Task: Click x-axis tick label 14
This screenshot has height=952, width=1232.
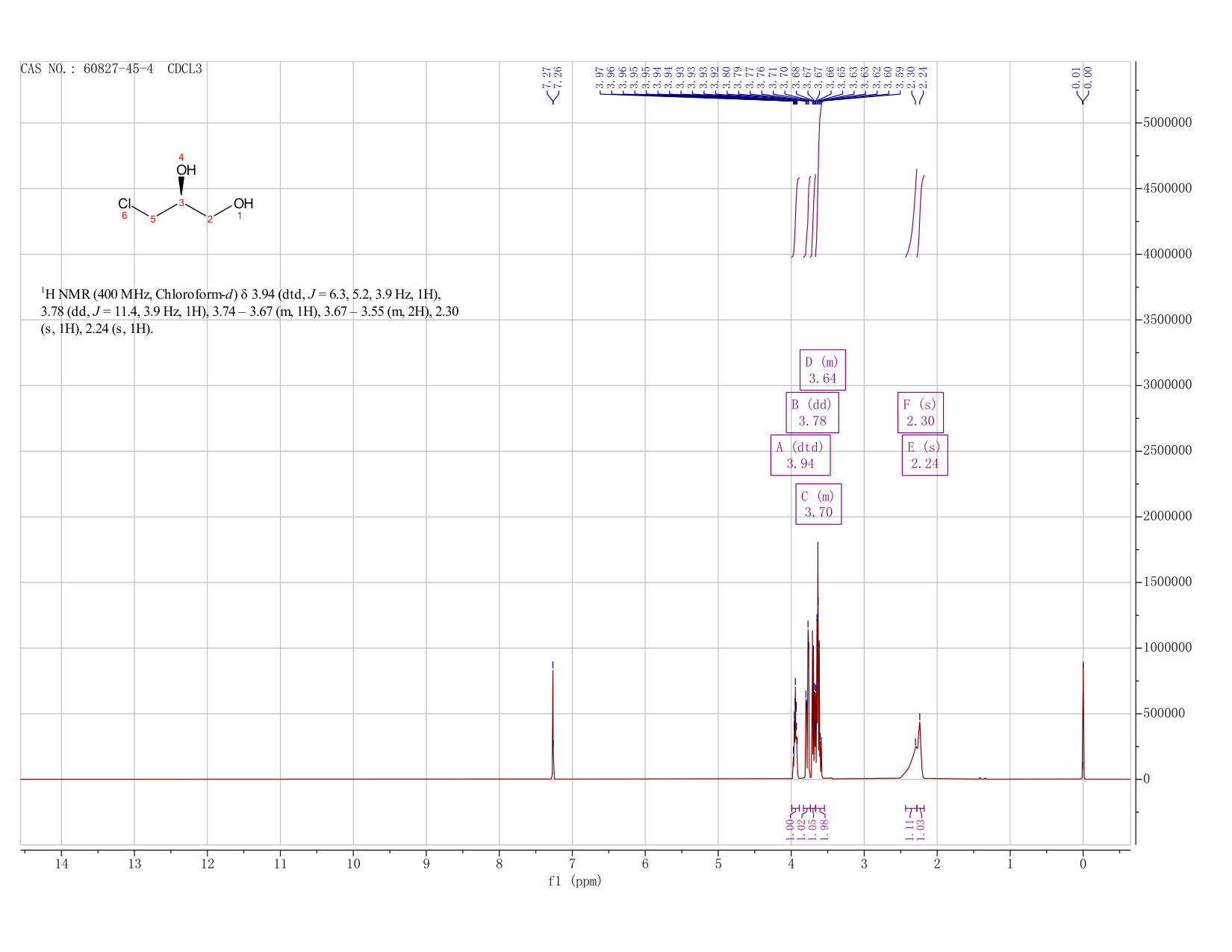Action: tap(61, 863)
